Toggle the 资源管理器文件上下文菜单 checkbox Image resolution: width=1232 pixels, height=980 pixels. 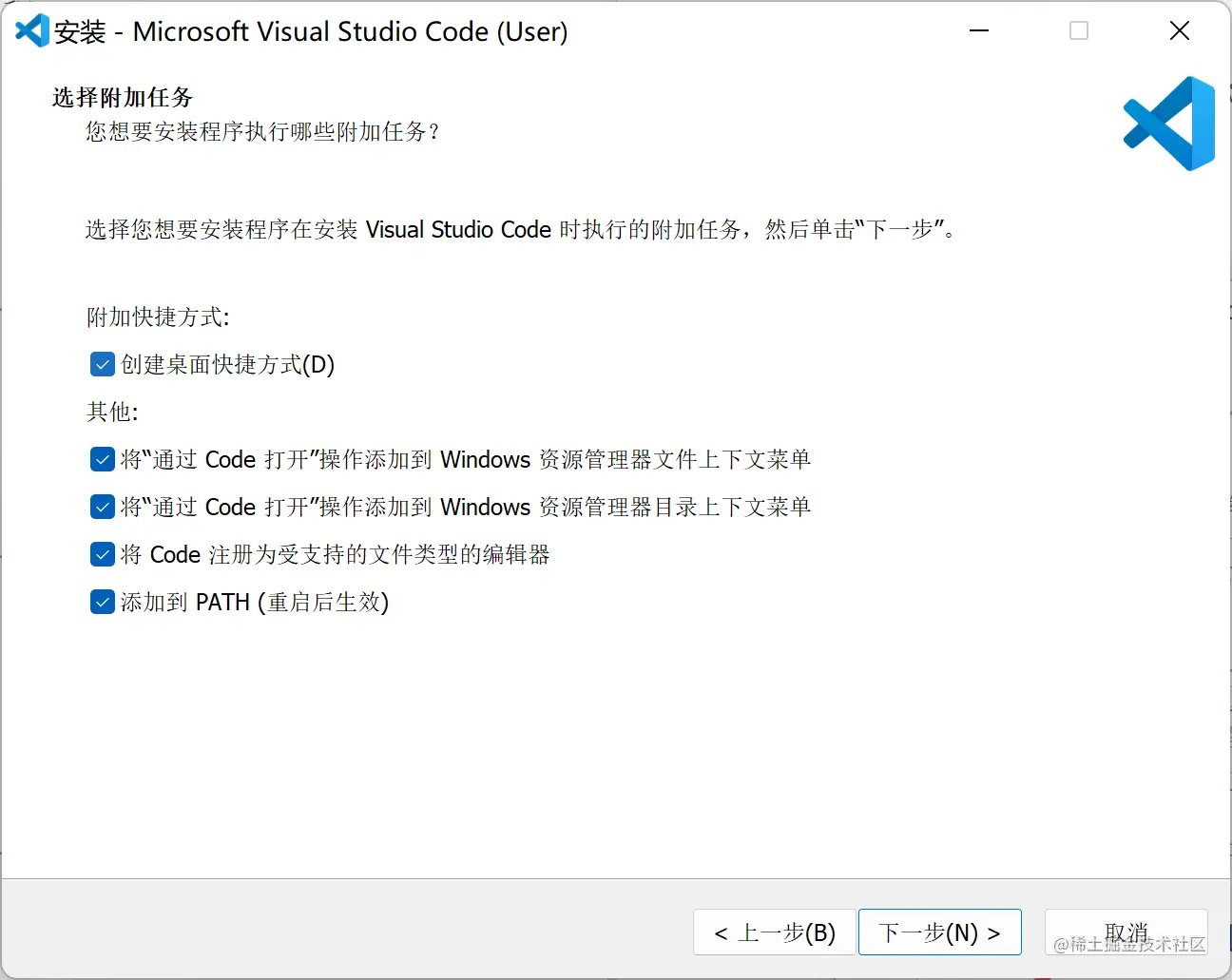(103, 459)
